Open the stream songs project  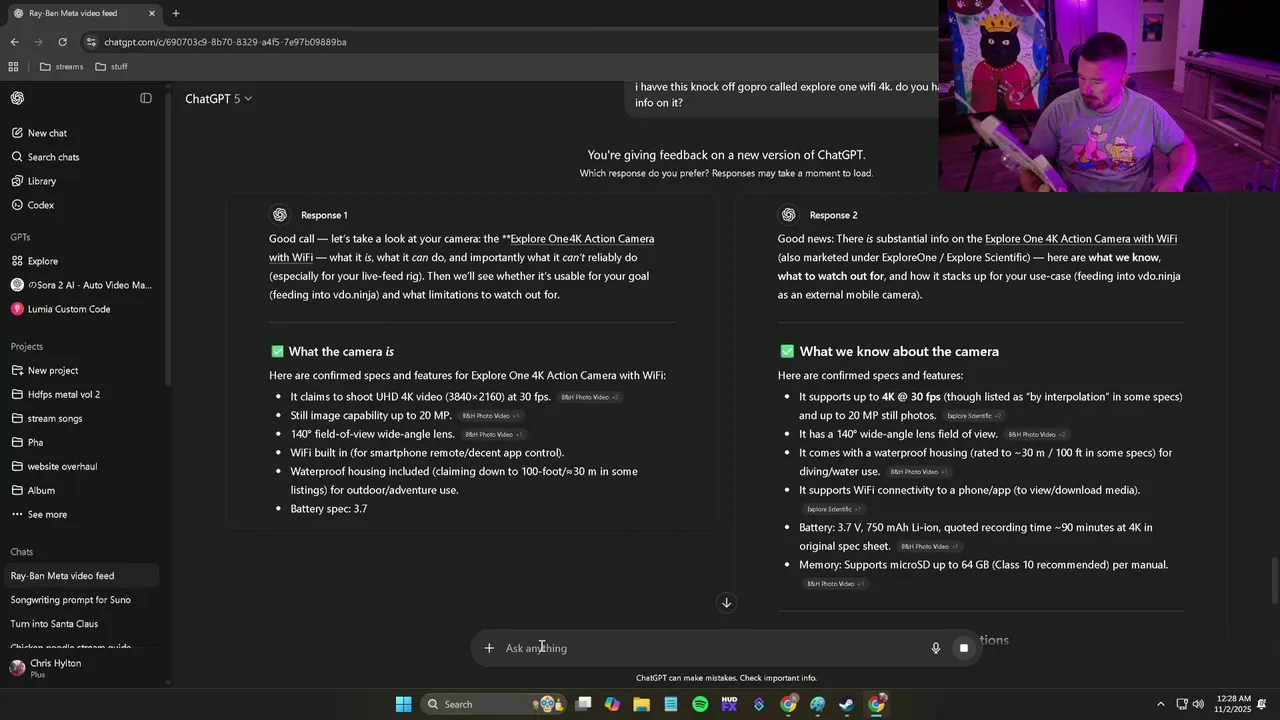55,418
